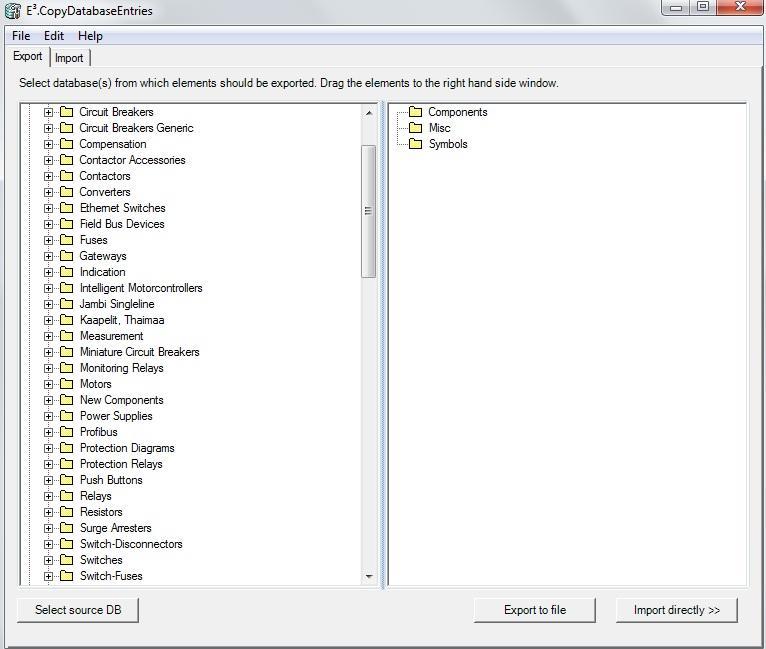Click the Motors folder icon

[x=66, y=384]
